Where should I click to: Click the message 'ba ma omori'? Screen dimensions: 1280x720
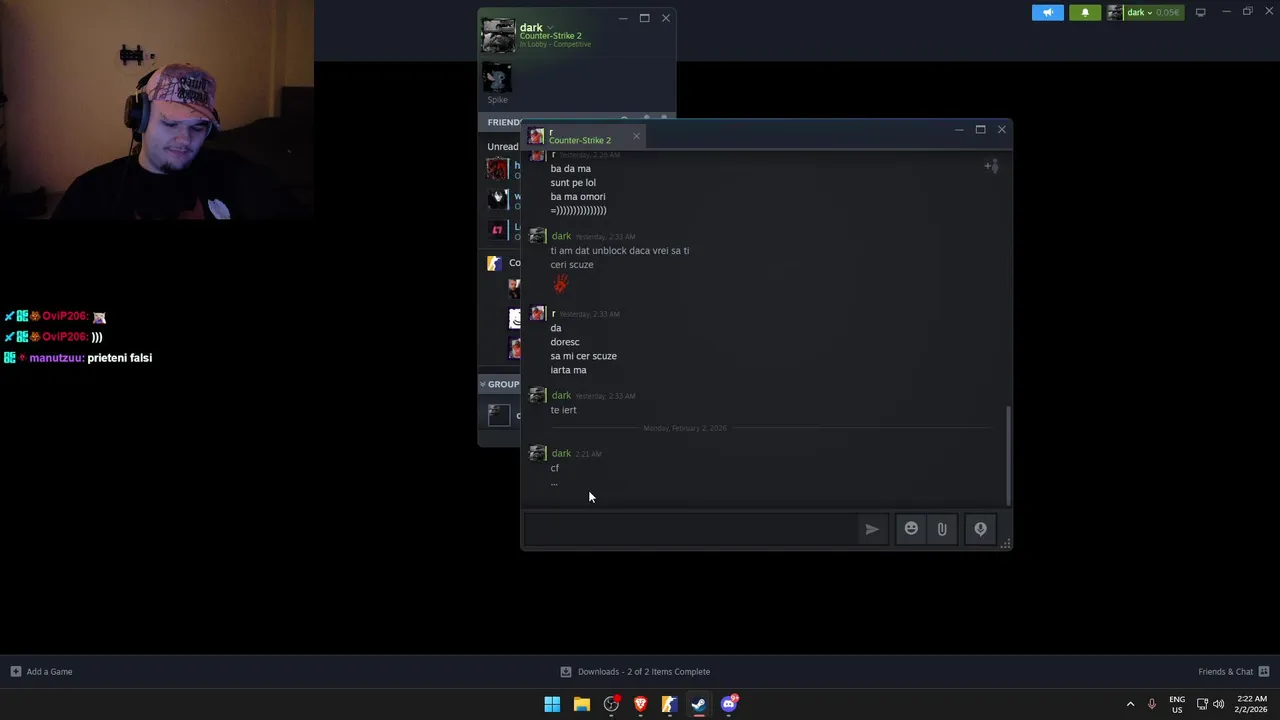[x=578, y=197]
